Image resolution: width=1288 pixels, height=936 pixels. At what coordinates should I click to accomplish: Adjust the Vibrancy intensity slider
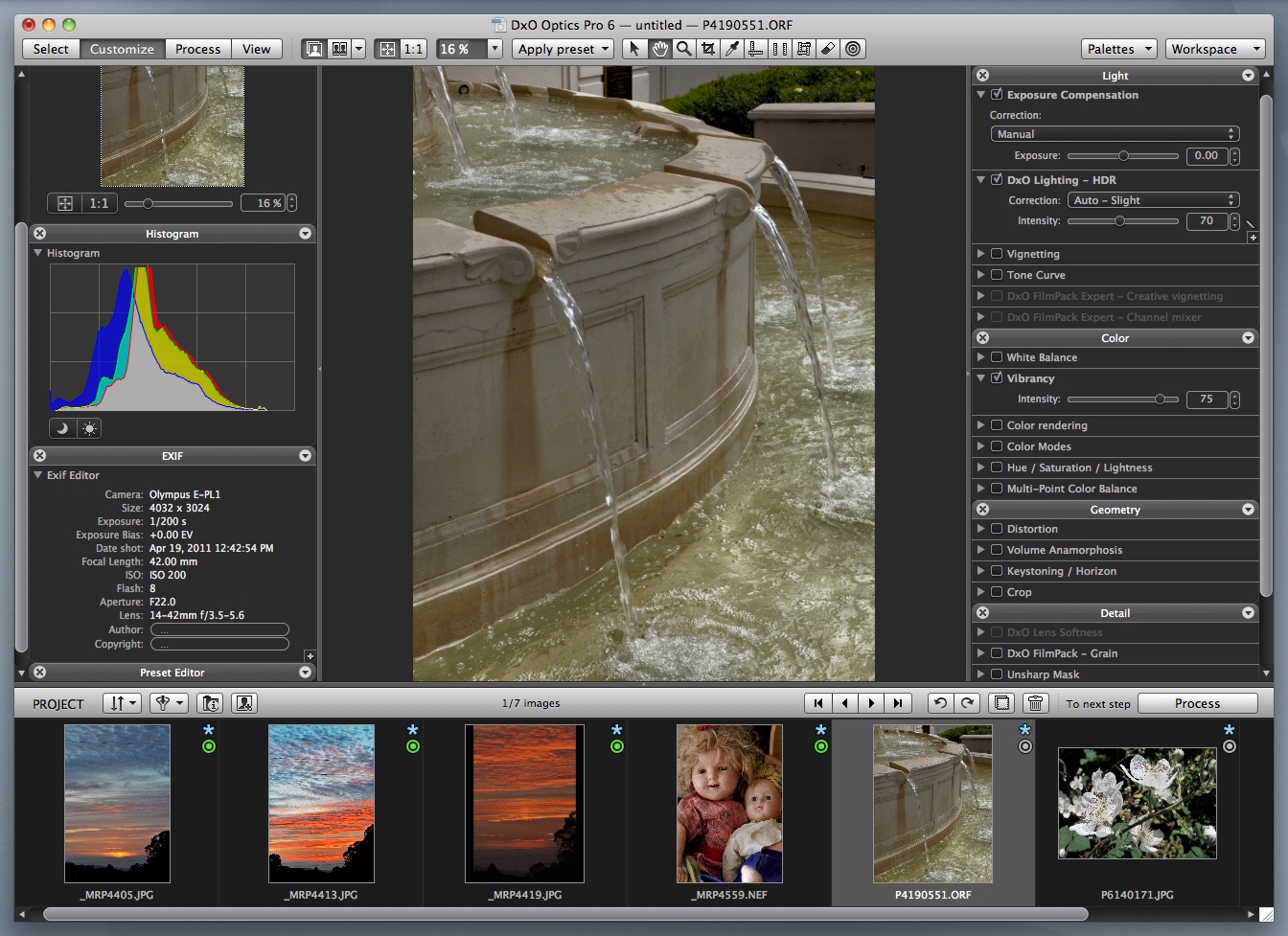tap(1161, 400)
